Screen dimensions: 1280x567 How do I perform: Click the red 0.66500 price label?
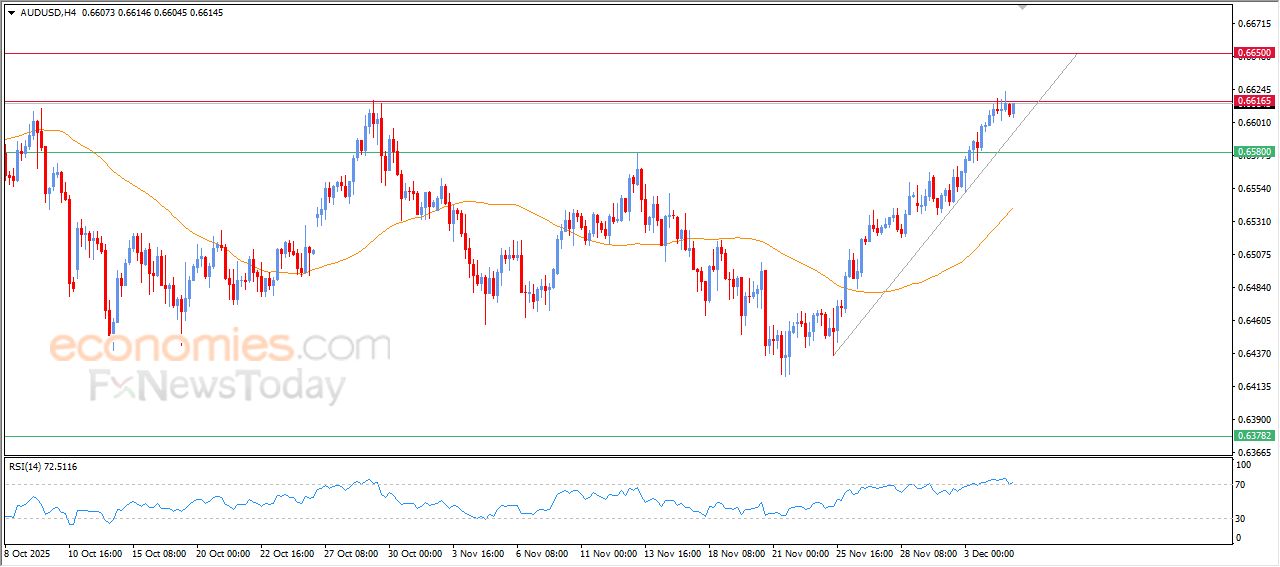pyautogui.click(x=1253, y=52)
